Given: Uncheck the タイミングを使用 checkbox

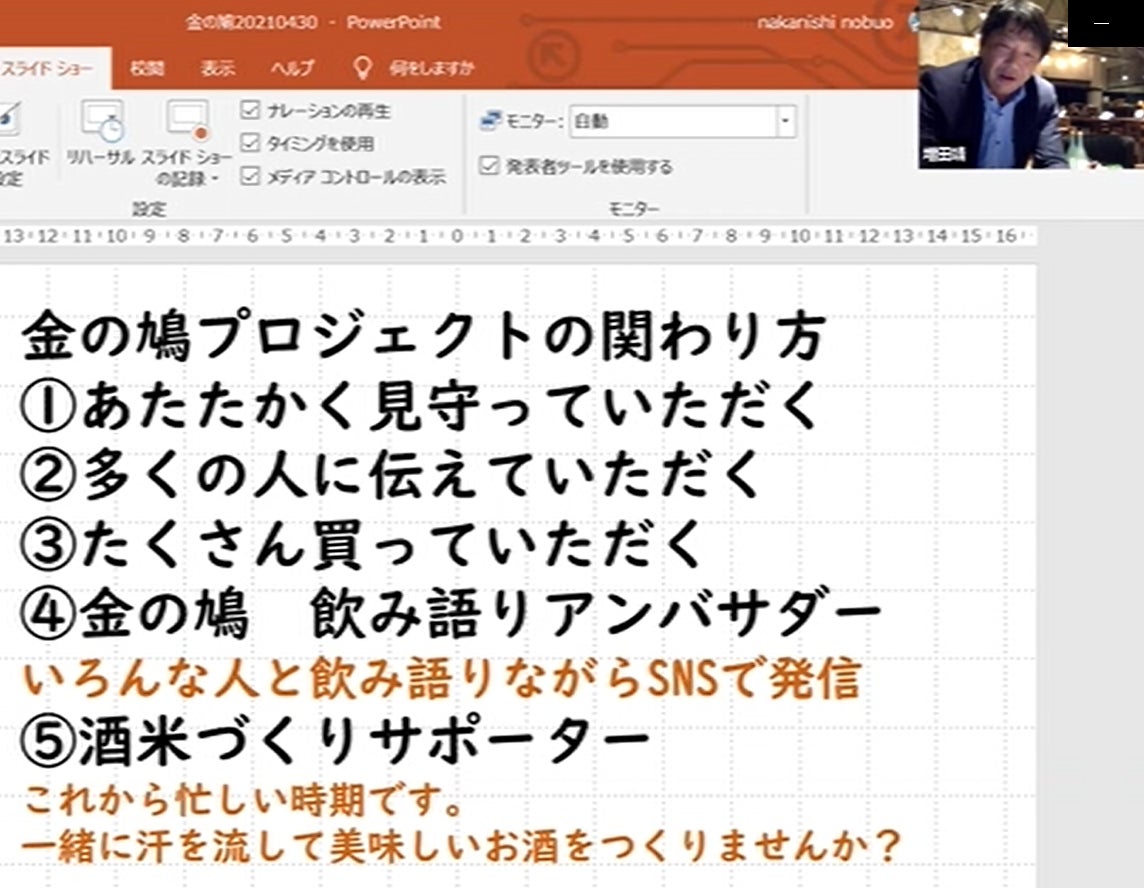Looking at the screenshot, I should (250, 144).
